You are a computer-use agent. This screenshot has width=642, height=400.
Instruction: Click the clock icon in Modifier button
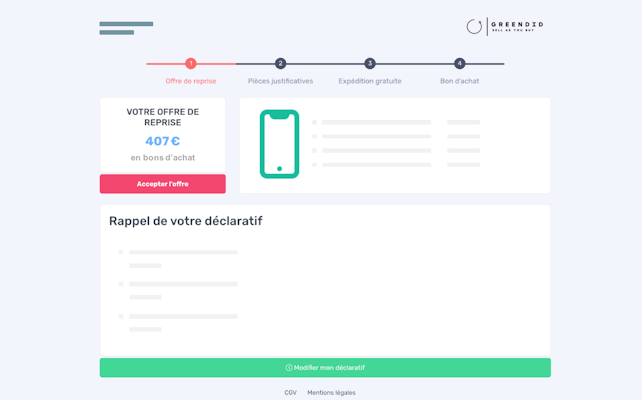tap(289, 368)
